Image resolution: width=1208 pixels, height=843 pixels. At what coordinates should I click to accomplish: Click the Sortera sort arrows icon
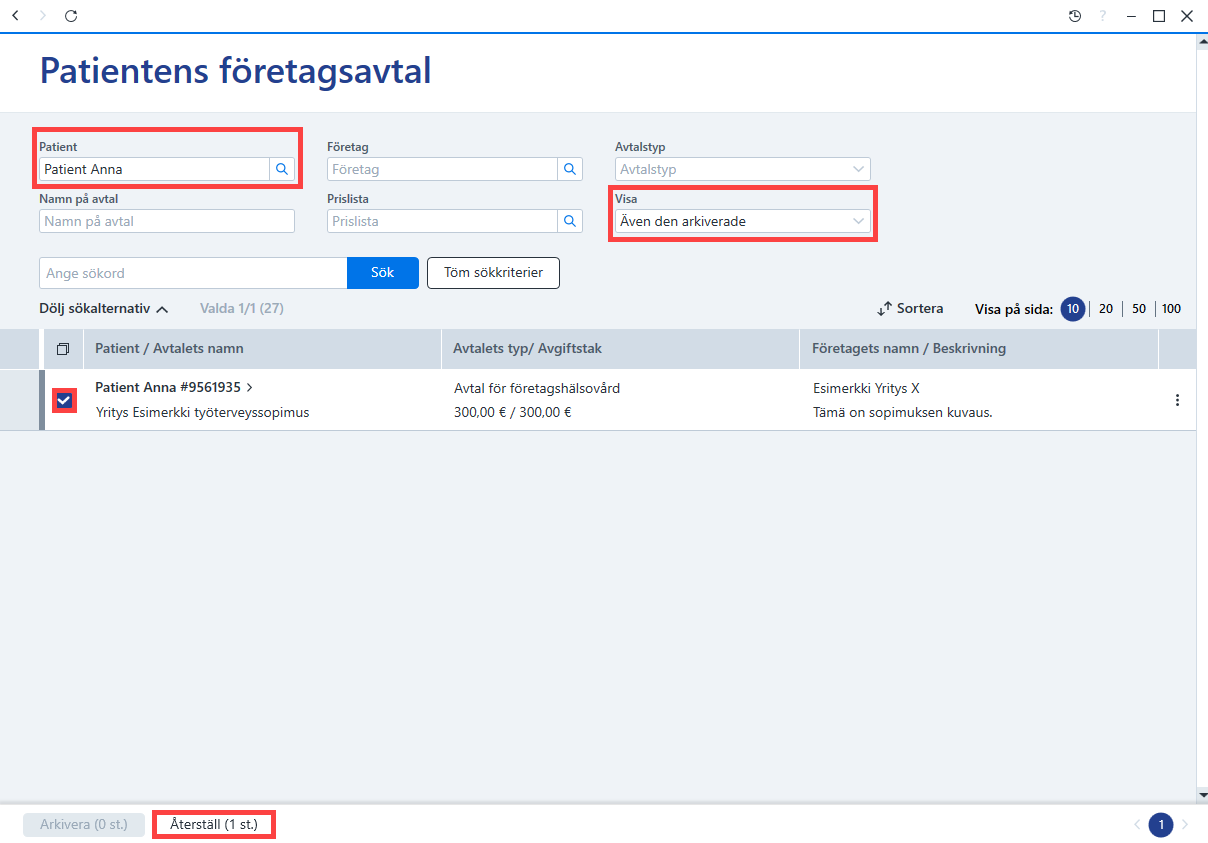click(x=884, y=309)
